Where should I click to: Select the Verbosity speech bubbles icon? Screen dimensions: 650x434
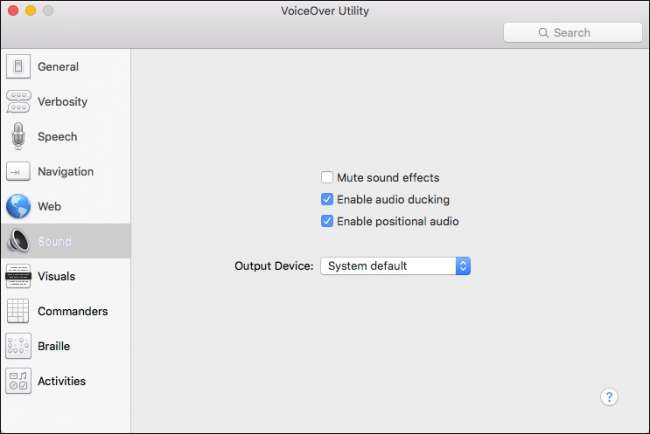(18, 102)
